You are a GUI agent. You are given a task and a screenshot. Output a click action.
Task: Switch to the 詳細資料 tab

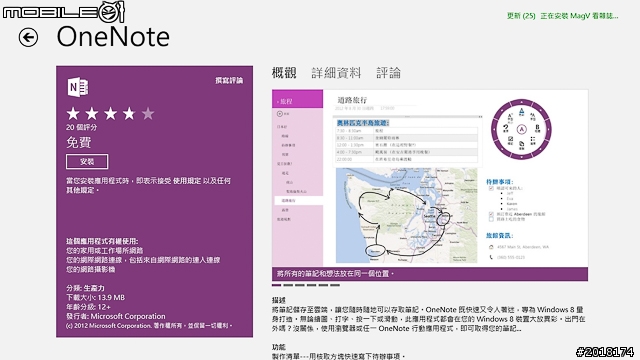(x=336, y=73)
